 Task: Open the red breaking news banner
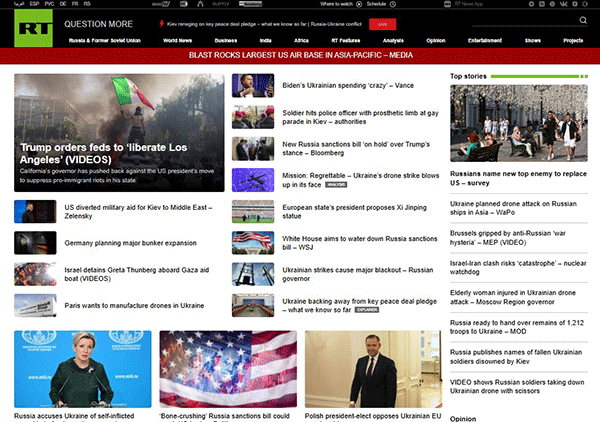pyautogui.click(x=300, y=55)
